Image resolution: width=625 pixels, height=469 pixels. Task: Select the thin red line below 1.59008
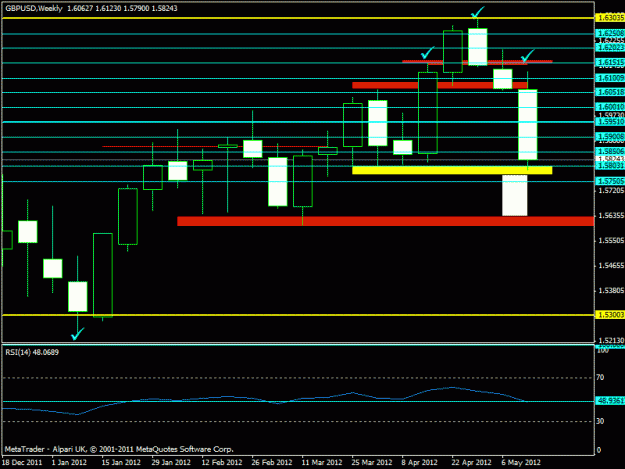[x=215, y=146]
